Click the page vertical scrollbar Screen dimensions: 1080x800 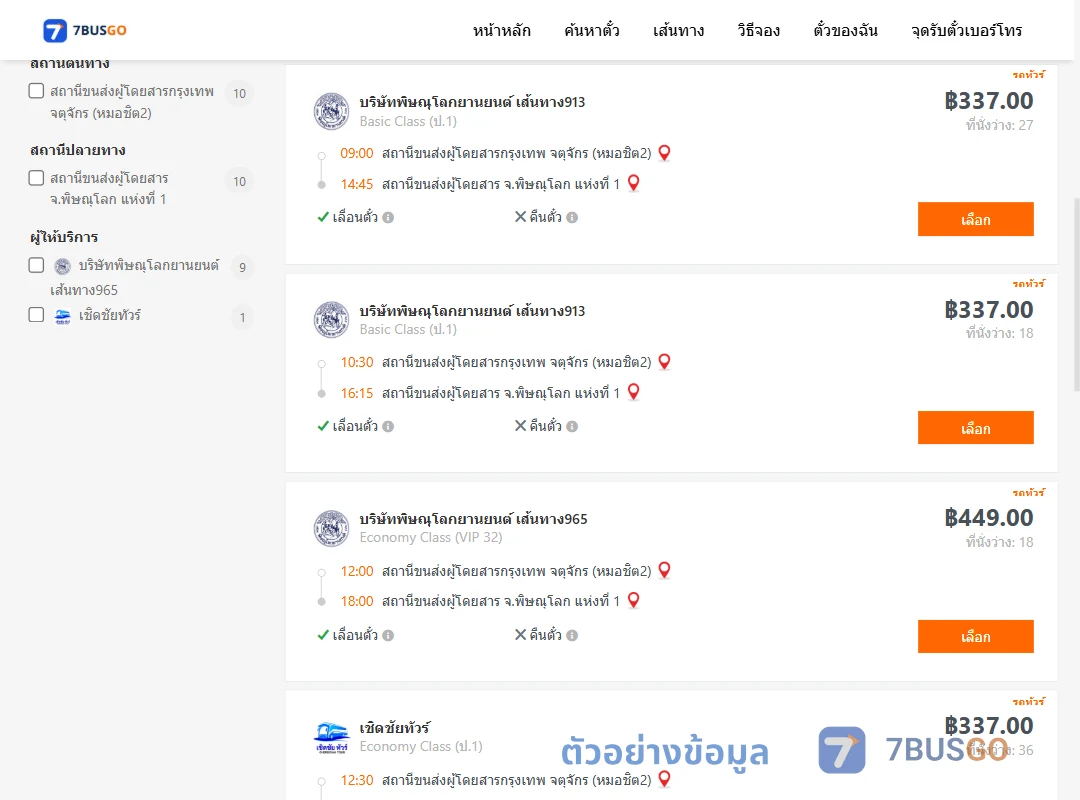(x=1077, y=295)
